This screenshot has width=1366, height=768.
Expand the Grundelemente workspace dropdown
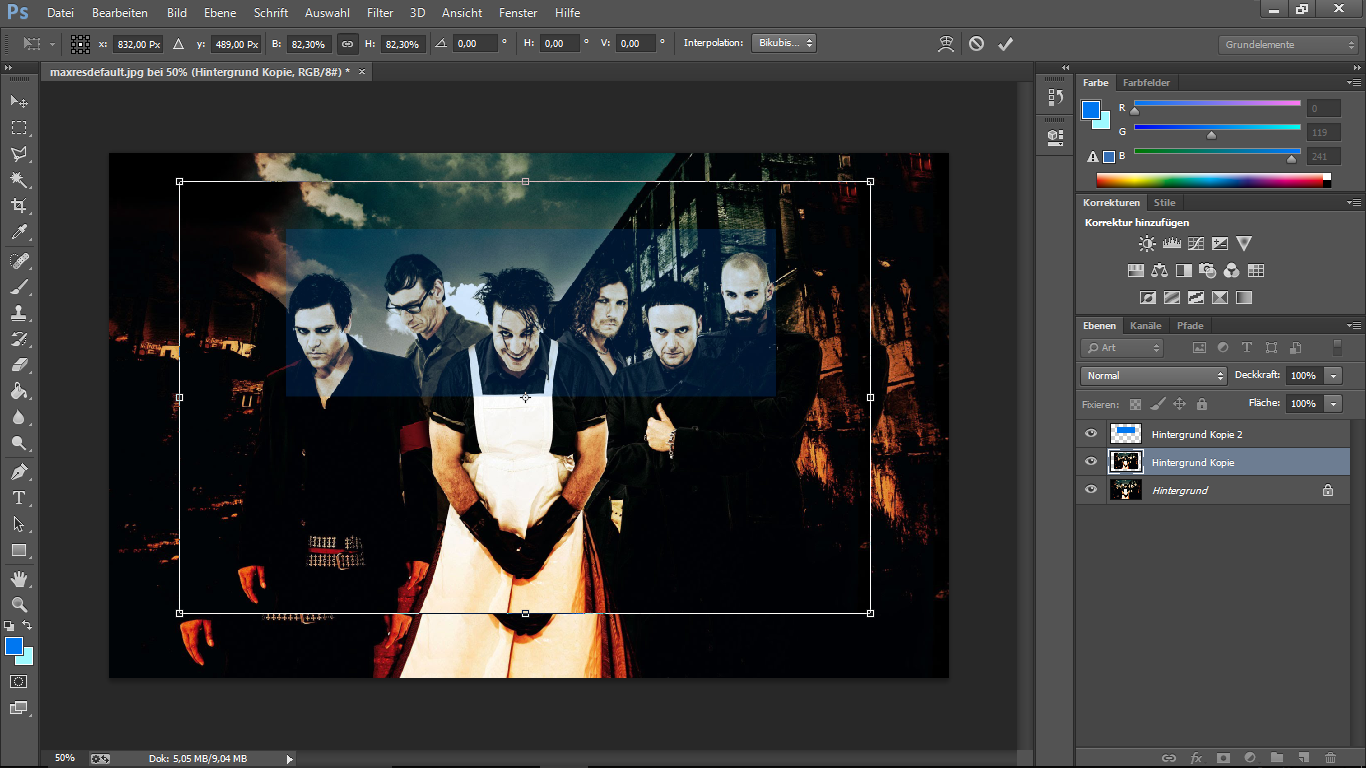(1288, 45)
